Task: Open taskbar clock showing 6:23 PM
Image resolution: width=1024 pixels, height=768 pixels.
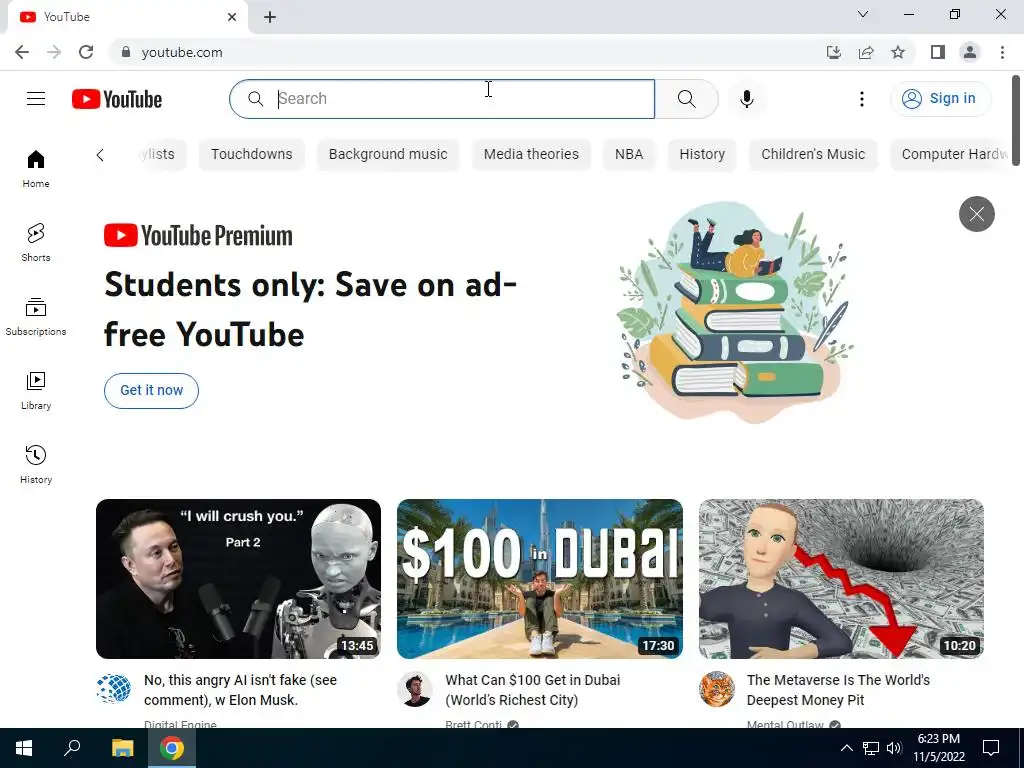Action: click(x=938, y=748)
